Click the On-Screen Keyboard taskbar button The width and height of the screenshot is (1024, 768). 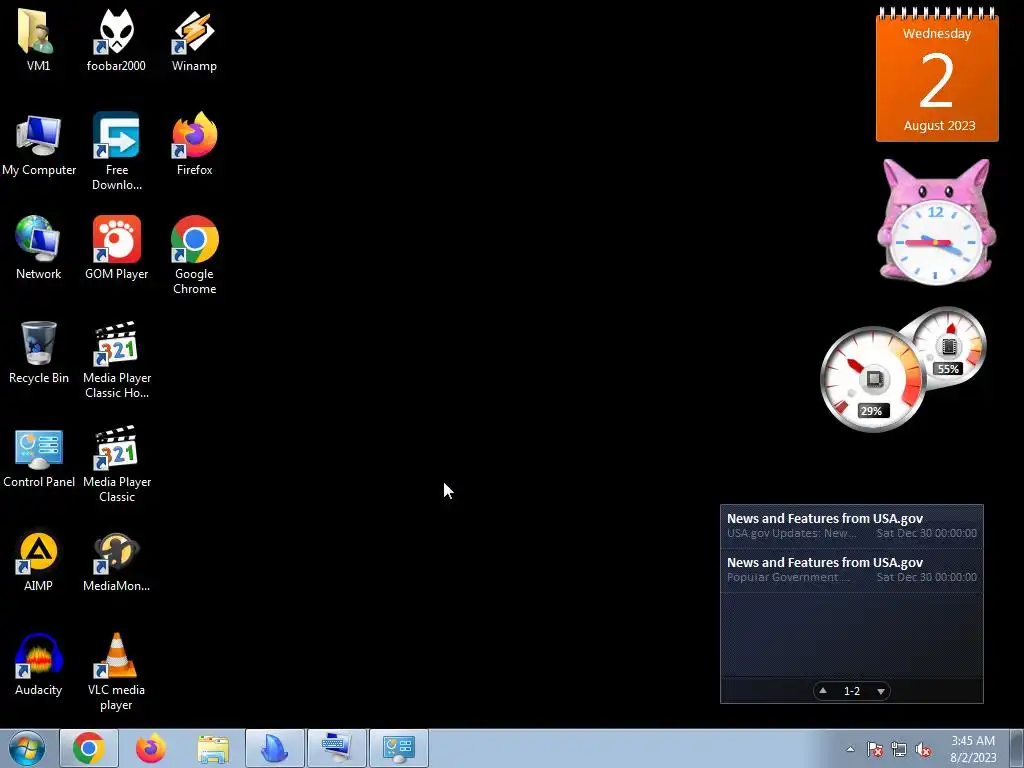pyautogui.click(x=337, y=748)
